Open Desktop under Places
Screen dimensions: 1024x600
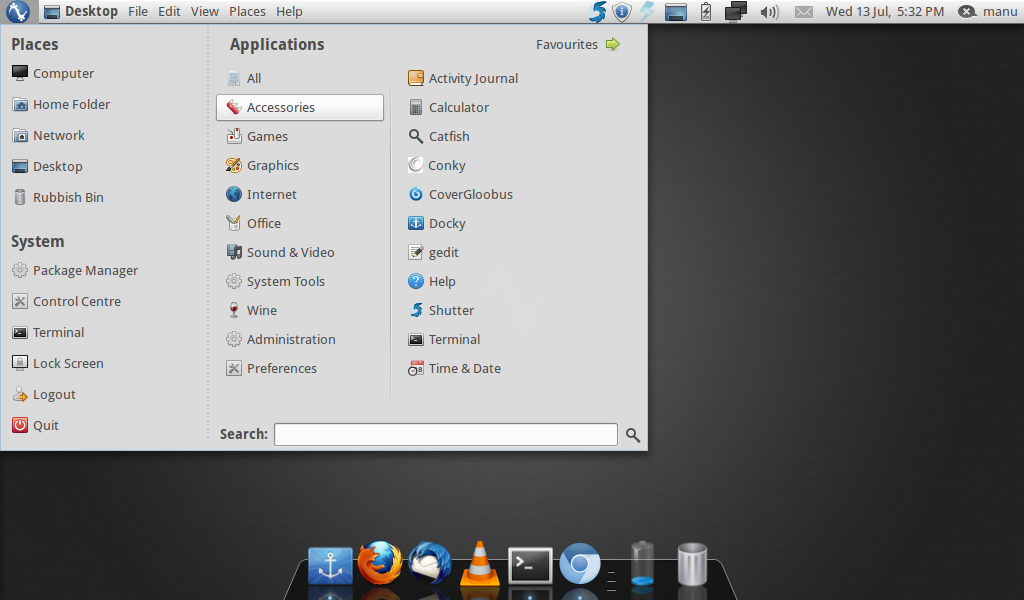[47, 166]
